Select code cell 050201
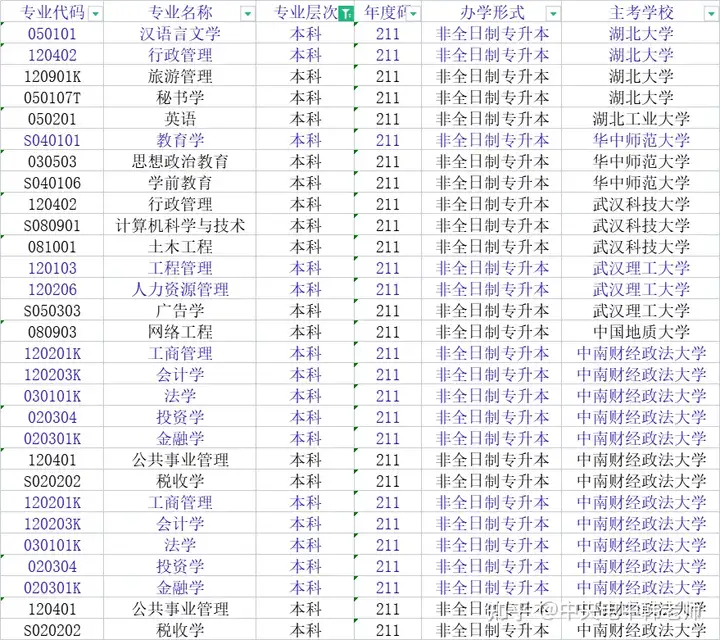720x640 pixels. tap(52, 119)
